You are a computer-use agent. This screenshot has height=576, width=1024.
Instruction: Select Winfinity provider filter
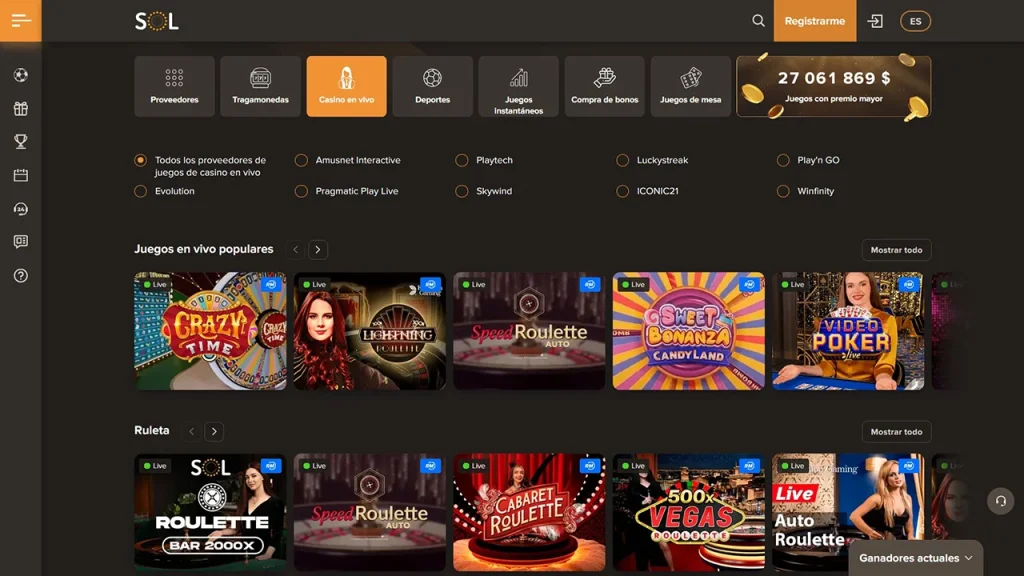point(783,191)
